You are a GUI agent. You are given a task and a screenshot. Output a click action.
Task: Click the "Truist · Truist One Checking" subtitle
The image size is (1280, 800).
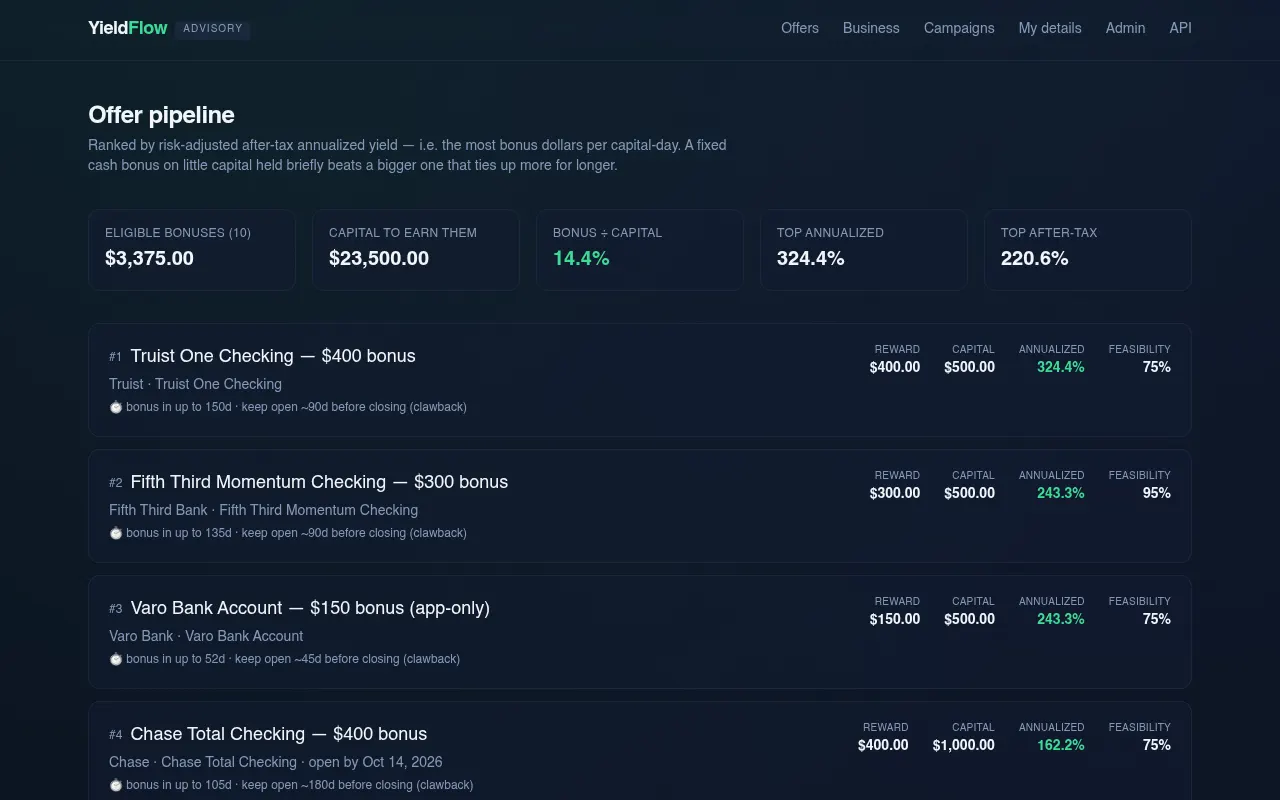point(195,384)
